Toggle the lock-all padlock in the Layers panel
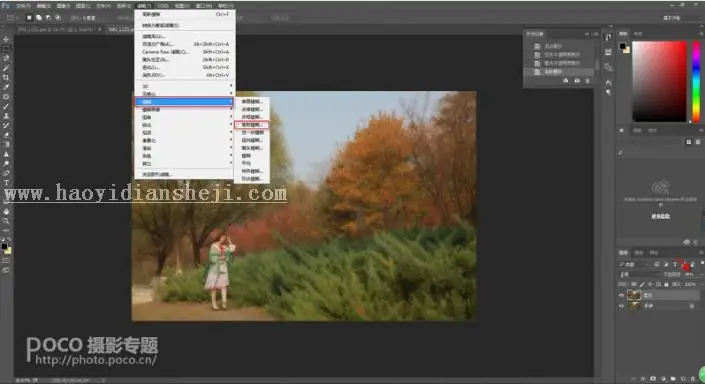The width and height of the screenshot is (705, 384). click(x=666, y=284)
